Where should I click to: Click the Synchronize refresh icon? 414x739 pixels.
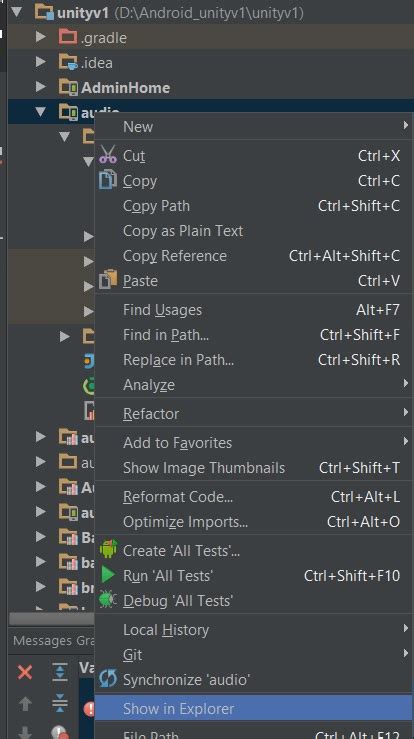coord(108,679)
